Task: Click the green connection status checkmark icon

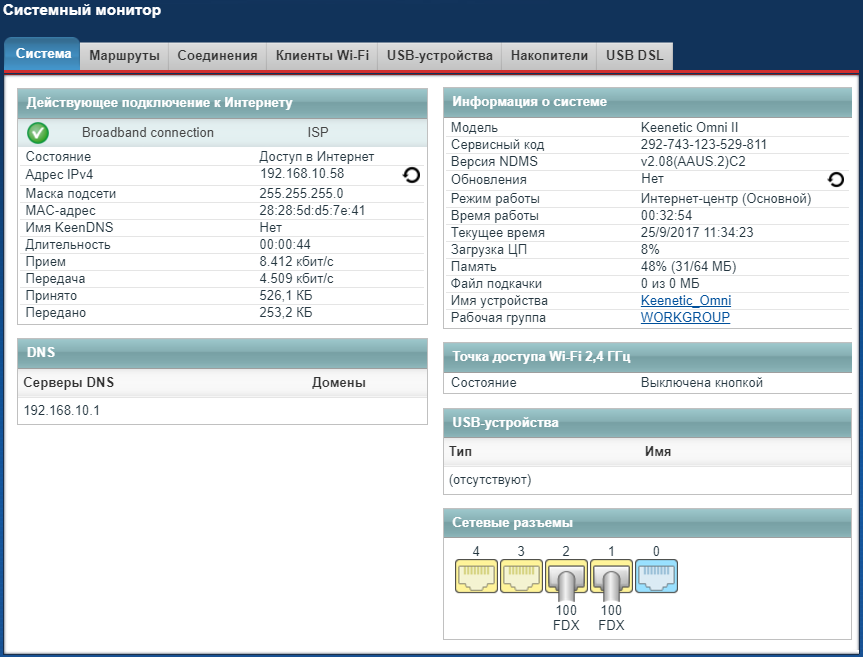Action: coord(38,133)
